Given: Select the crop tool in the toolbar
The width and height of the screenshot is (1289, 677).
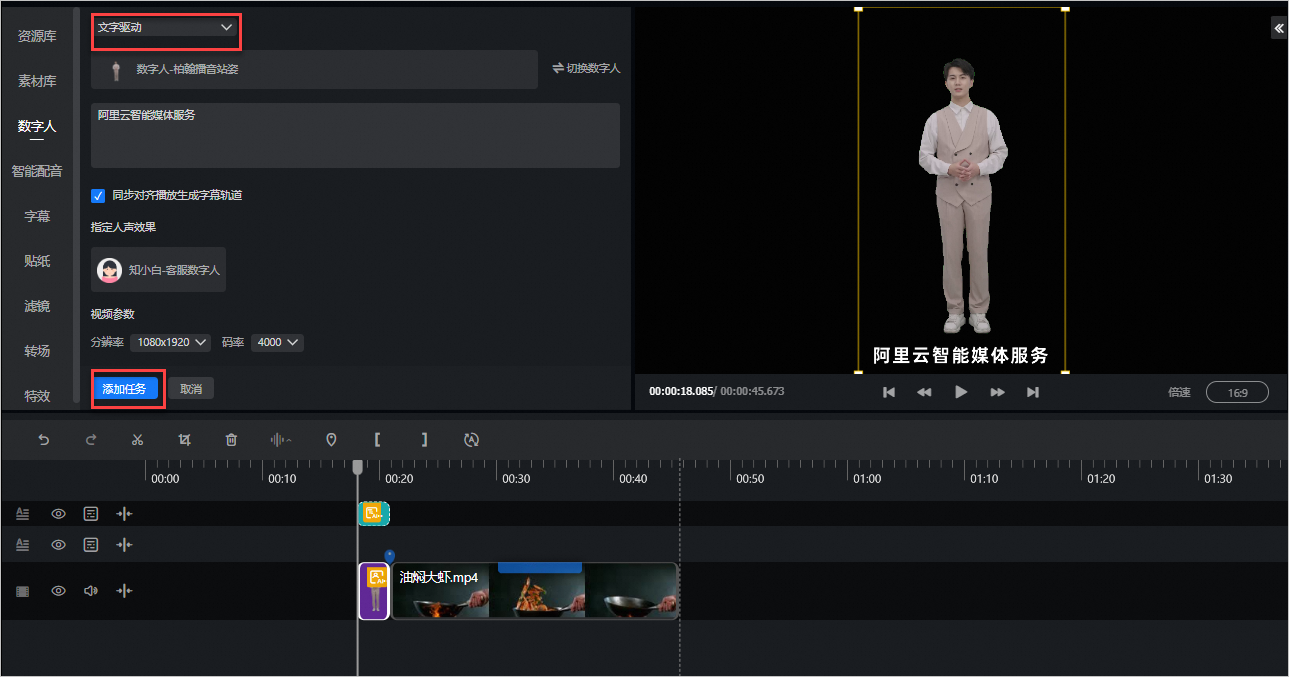Looking at the screenshot, I should point(184,439).
